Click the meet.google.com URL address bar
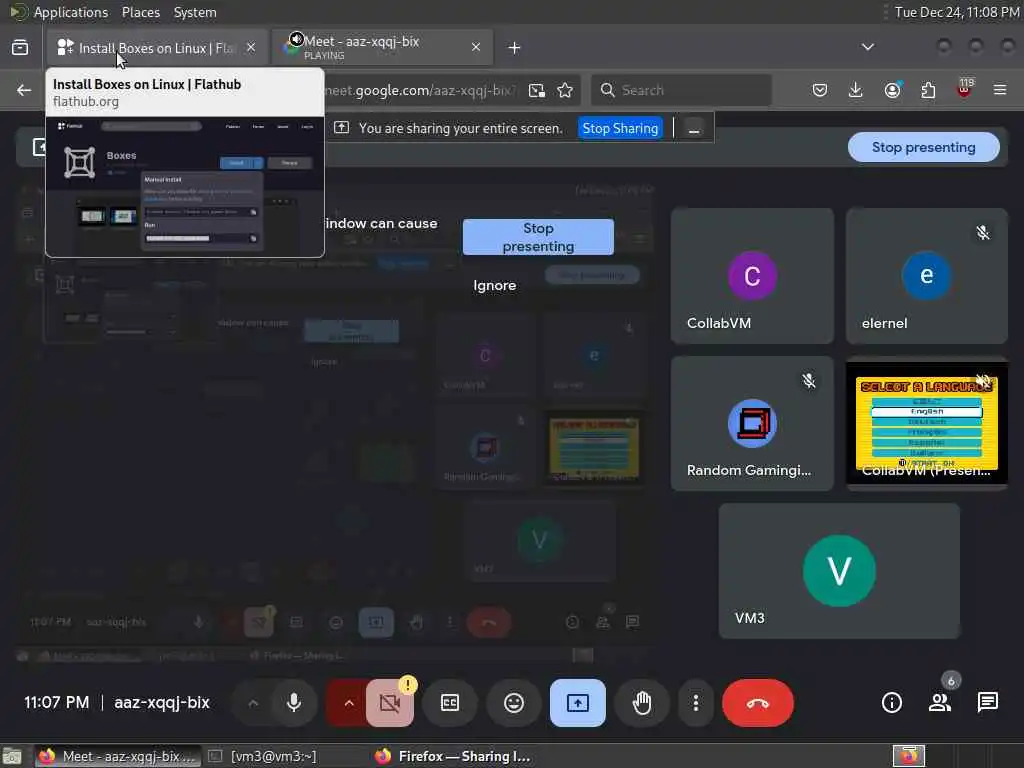The width and height of the screenshot is (1024, 768). [x=421, y=90]
